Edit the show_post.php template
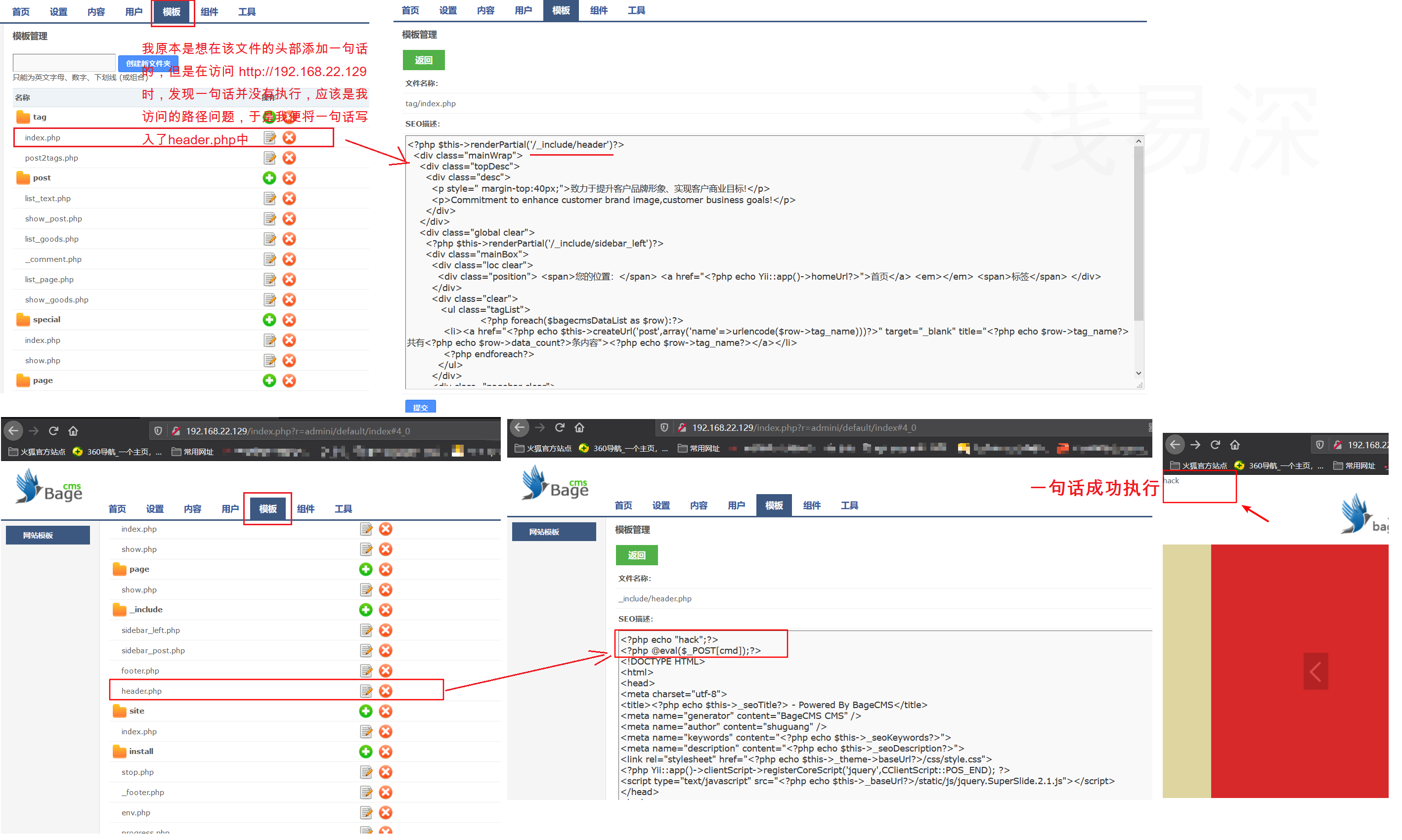 (269, 218)
